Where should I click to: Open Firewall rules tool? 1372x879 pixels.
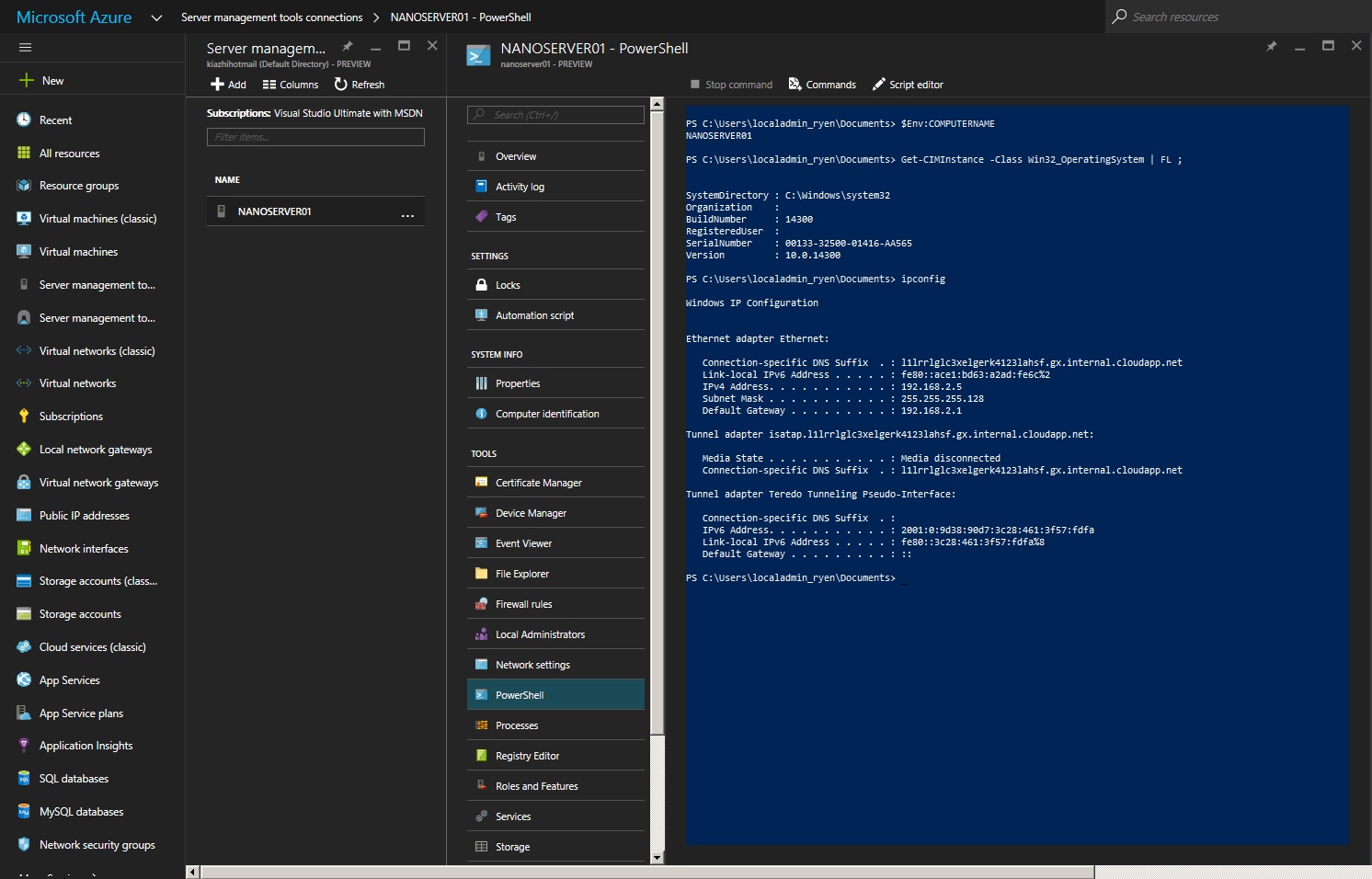(555, 604)
